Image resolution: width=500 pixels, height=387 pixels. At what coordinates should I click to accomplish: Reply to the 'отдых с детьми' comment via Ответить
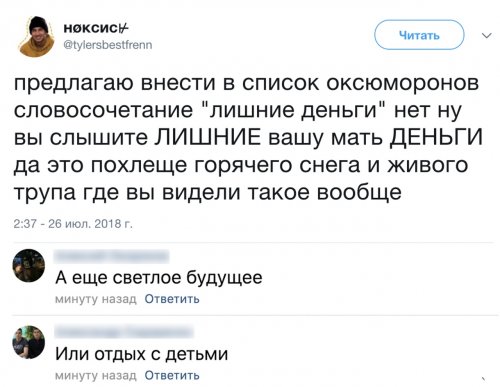pyautogui.click(x=172, y=375)
